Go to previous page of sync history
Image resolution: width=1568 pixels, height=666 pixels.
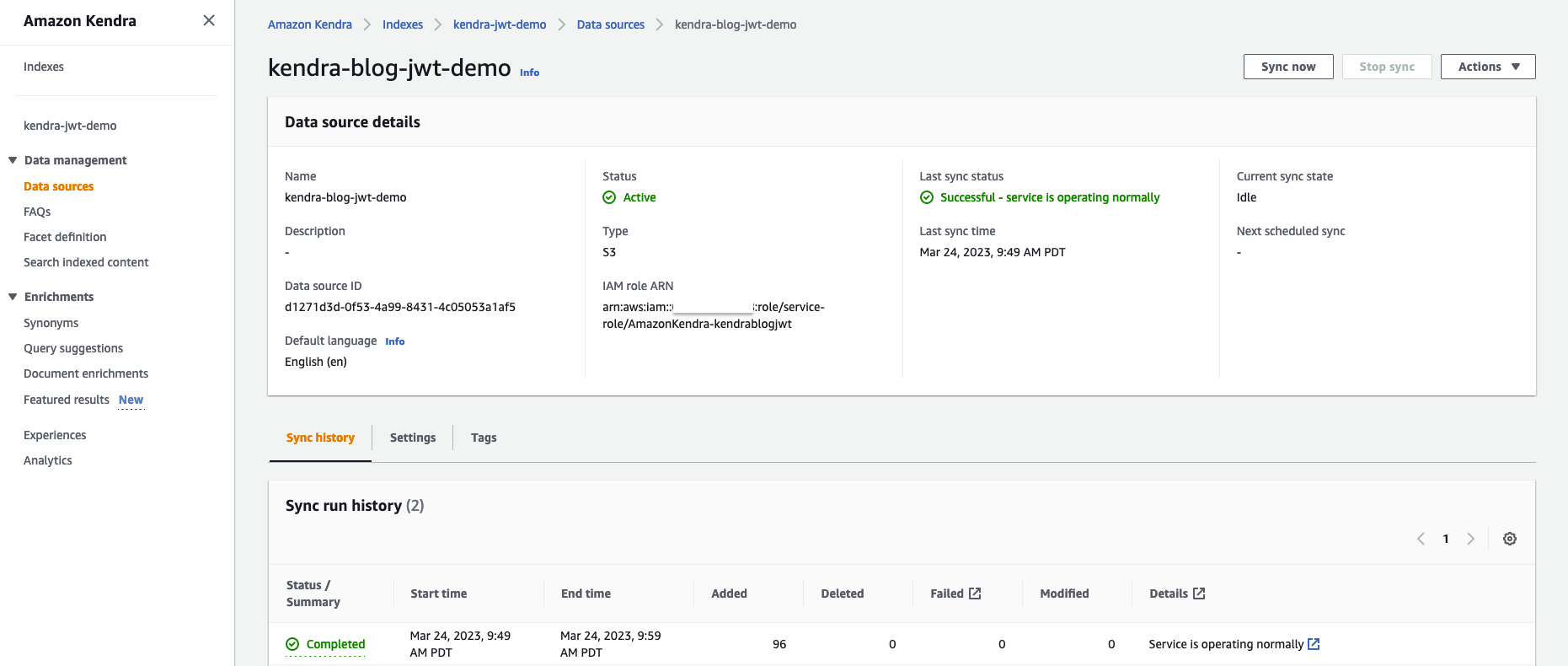1421,539
